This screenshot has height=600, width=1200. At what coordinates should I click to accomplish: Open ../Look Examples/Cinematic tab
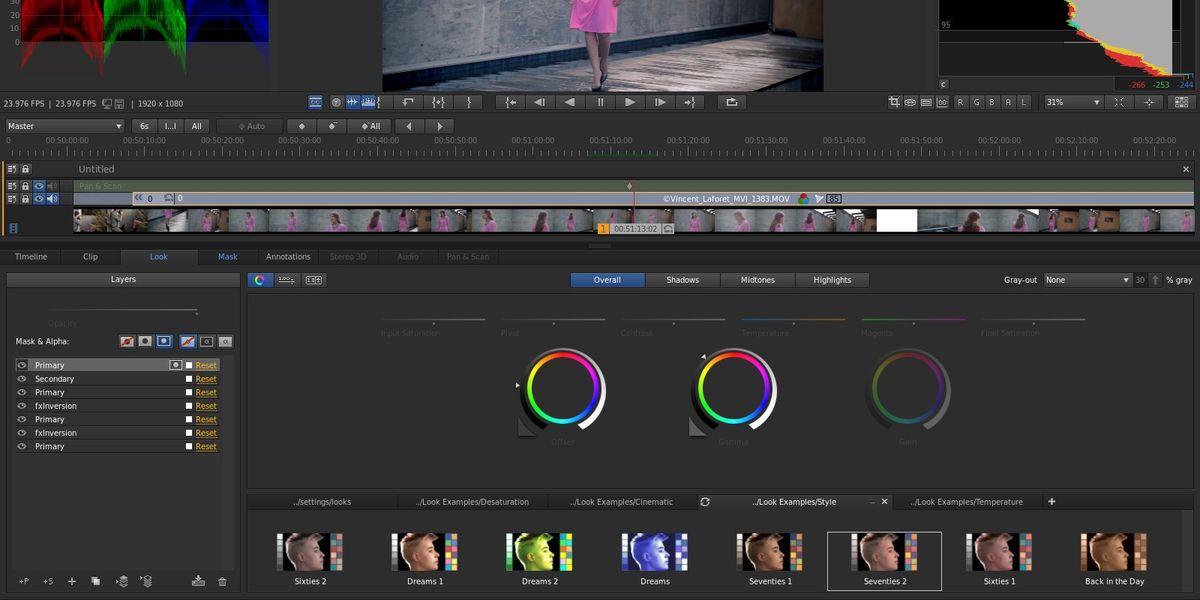click(x=622, y=502)
